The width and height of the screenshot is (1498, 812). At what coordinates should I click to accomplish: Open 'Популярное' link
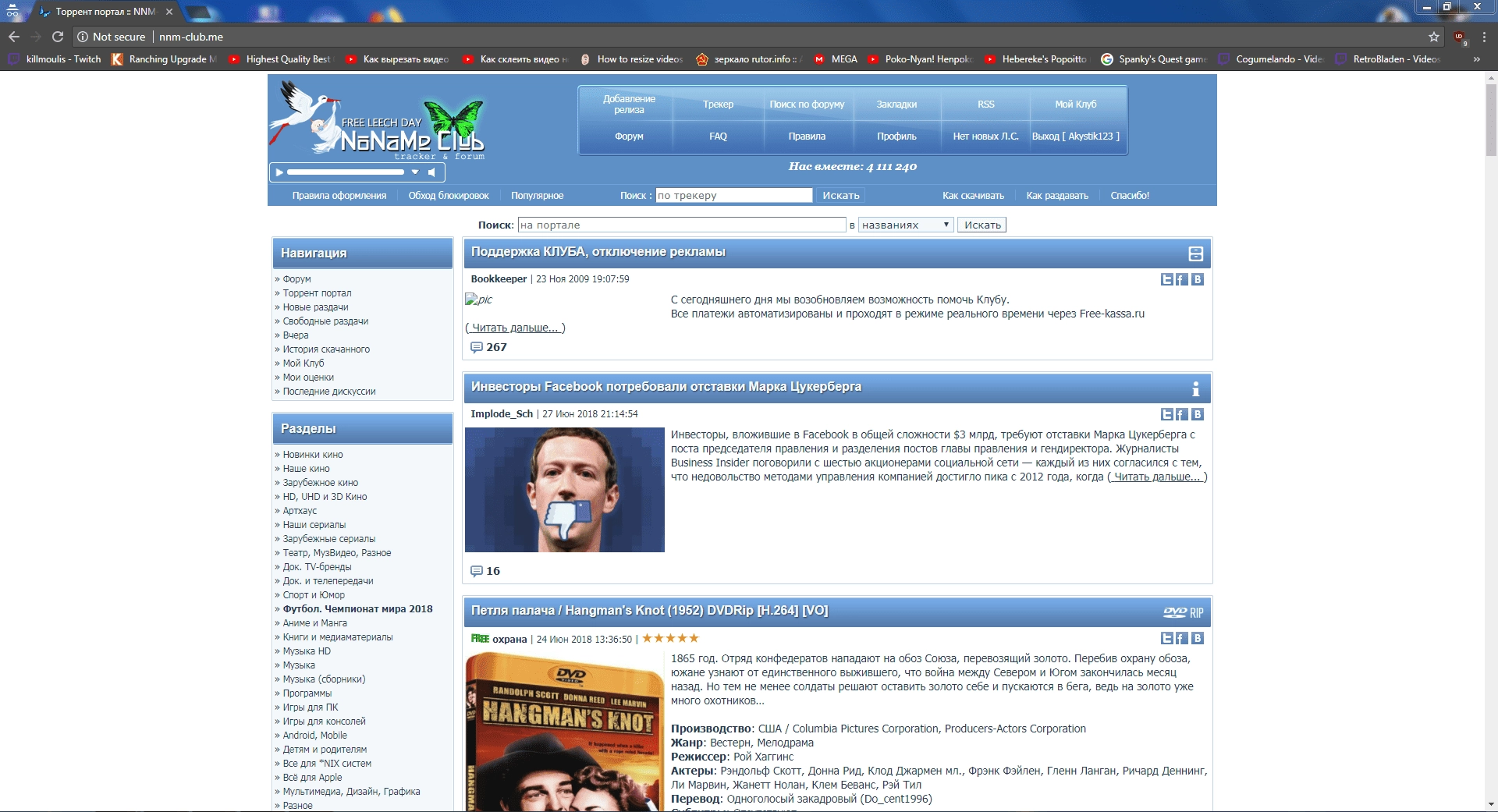(538, 196)
